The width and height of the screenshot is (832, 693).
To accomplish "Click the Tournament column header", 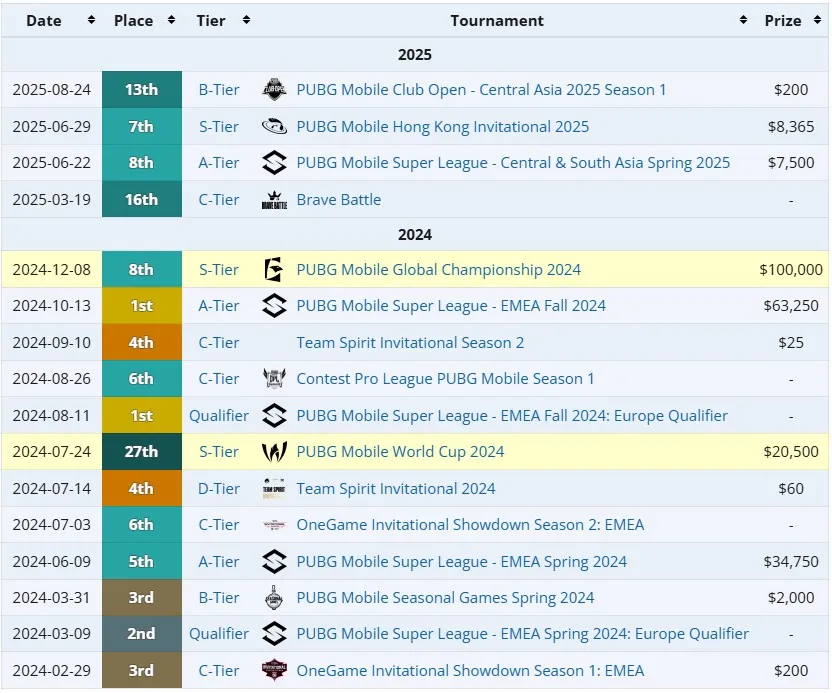I will click(x=497, y=20).
